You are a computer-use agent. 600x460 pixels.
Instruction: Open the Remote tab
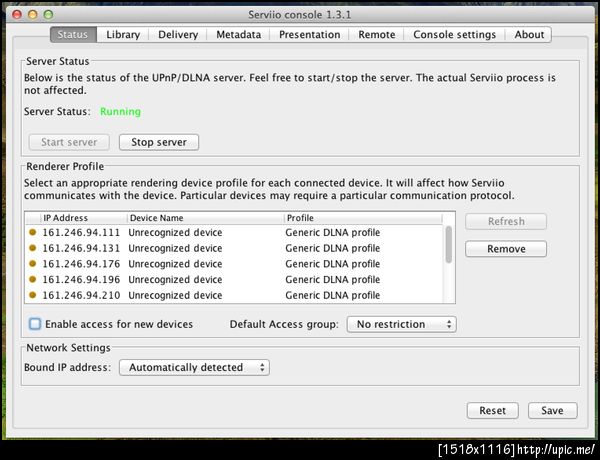click(377, 34)
